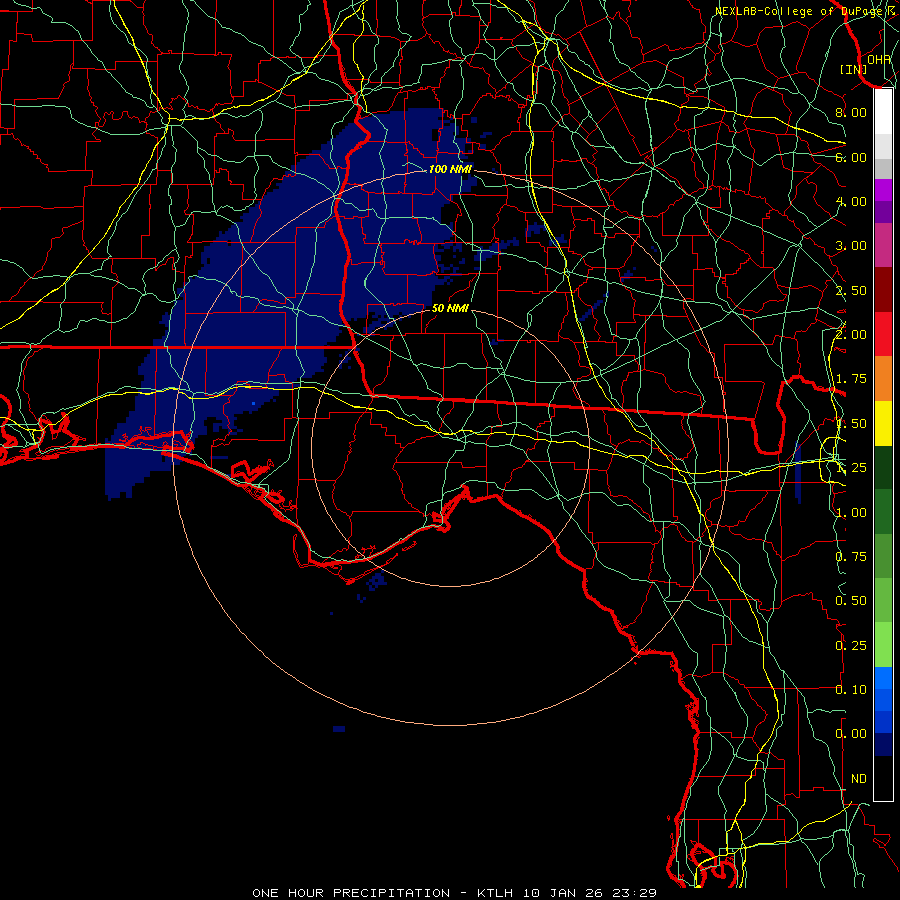Screen dimensions: 900x900
Task: Select the pink 3.00 inch legend swatch
Action: click(x=883, y=245)
